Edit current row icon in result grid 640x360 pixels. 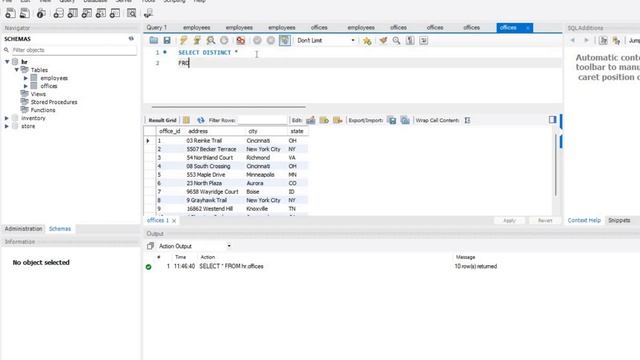pos(311,120)
